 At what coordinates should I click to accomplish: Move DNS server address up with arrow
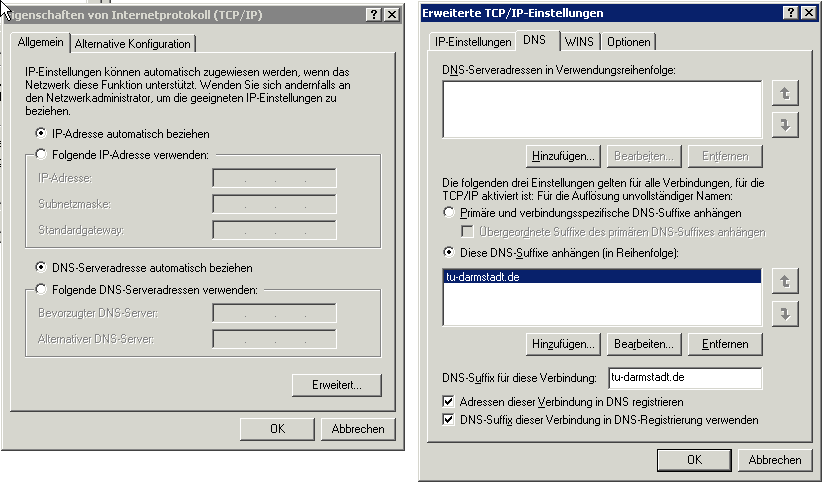786,93
